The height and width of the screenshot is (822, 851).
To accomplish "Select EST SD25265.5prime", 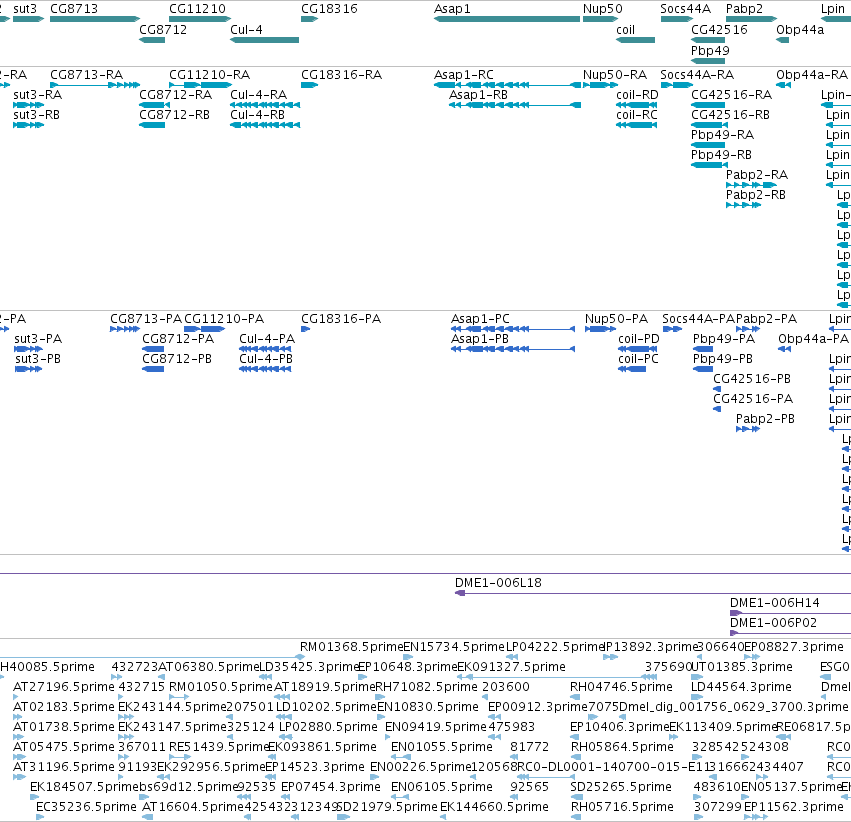I will pos(621,787).
